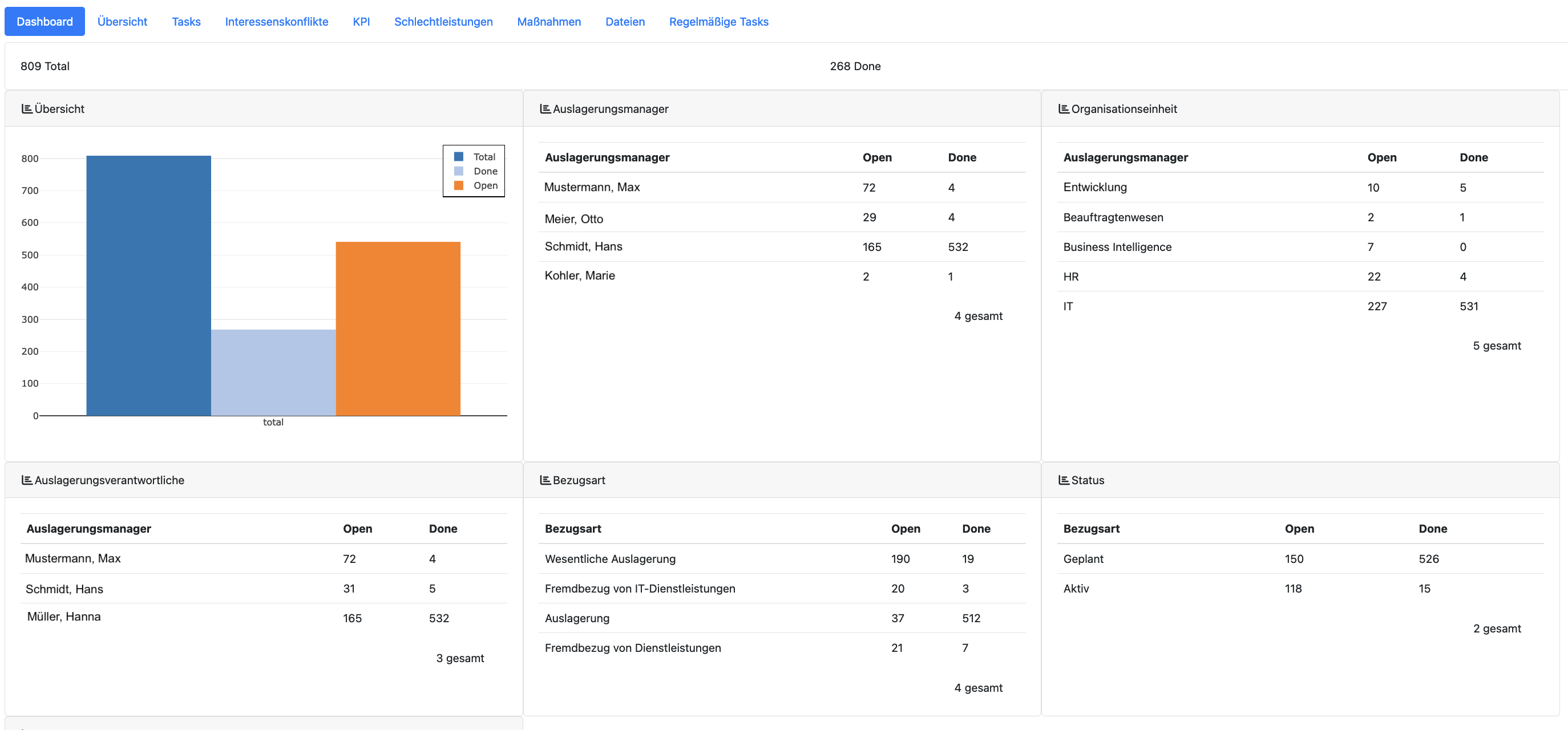This screenshot has height=730, width=1568.
Task: Click 'HR' organisation row
Action: coord(1300,277)
